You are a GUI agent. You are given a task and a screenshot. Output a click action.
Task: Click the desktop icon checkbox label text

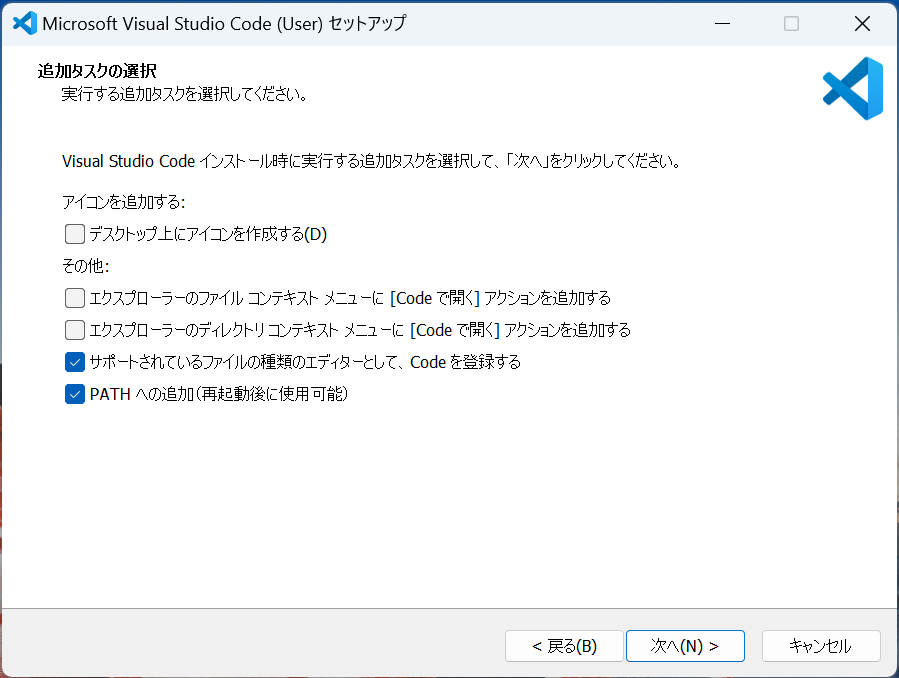click(x=210, y=233)
